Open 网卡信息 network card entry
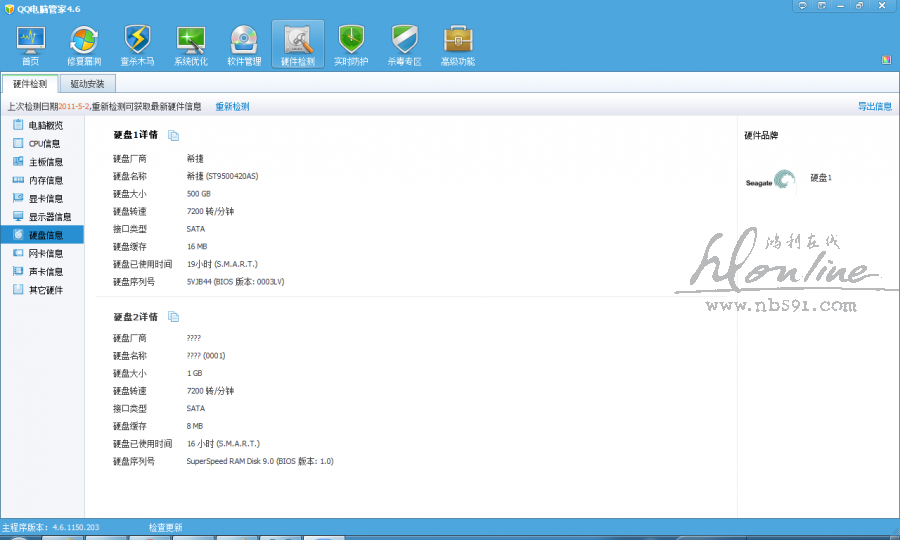This screenshot has width=900, height=540. (45, 253)
